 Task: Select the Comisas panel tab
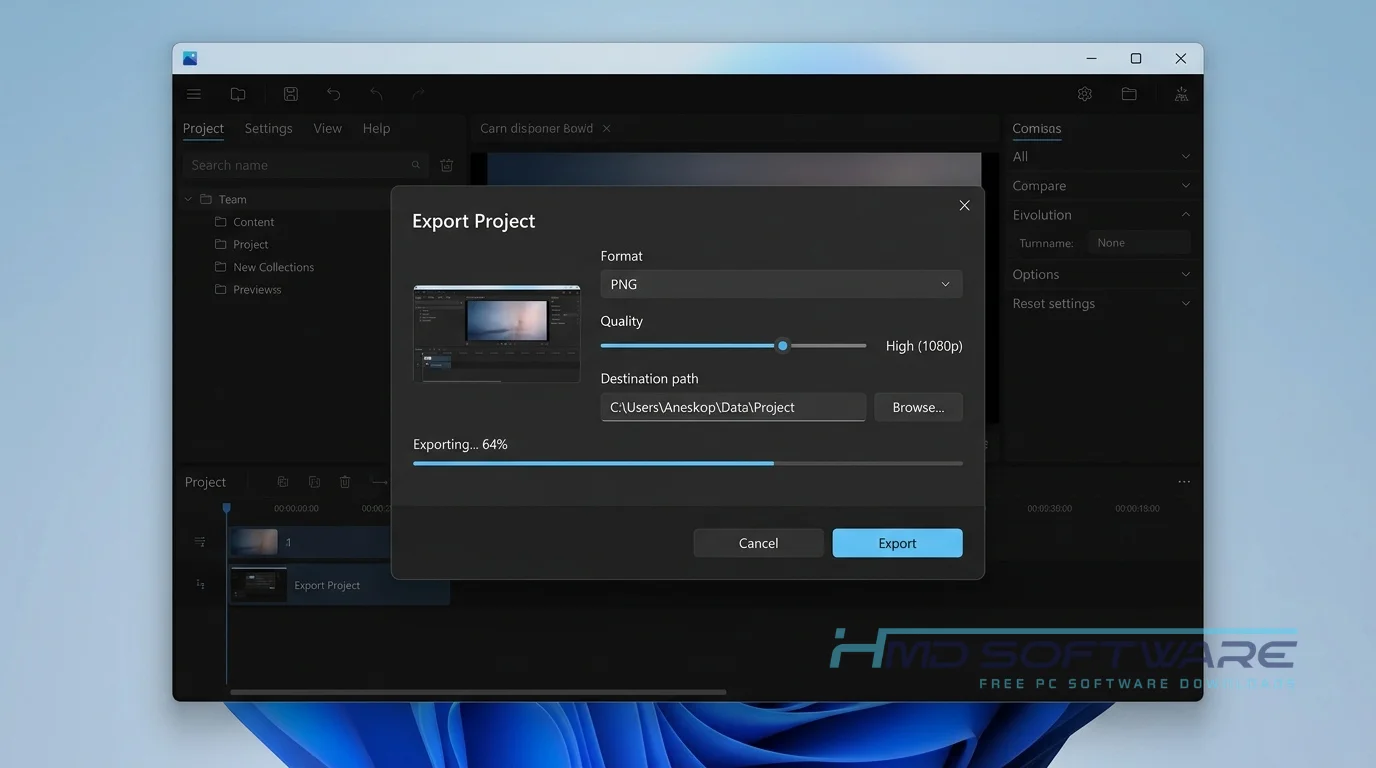click(x=1036, y=128)
